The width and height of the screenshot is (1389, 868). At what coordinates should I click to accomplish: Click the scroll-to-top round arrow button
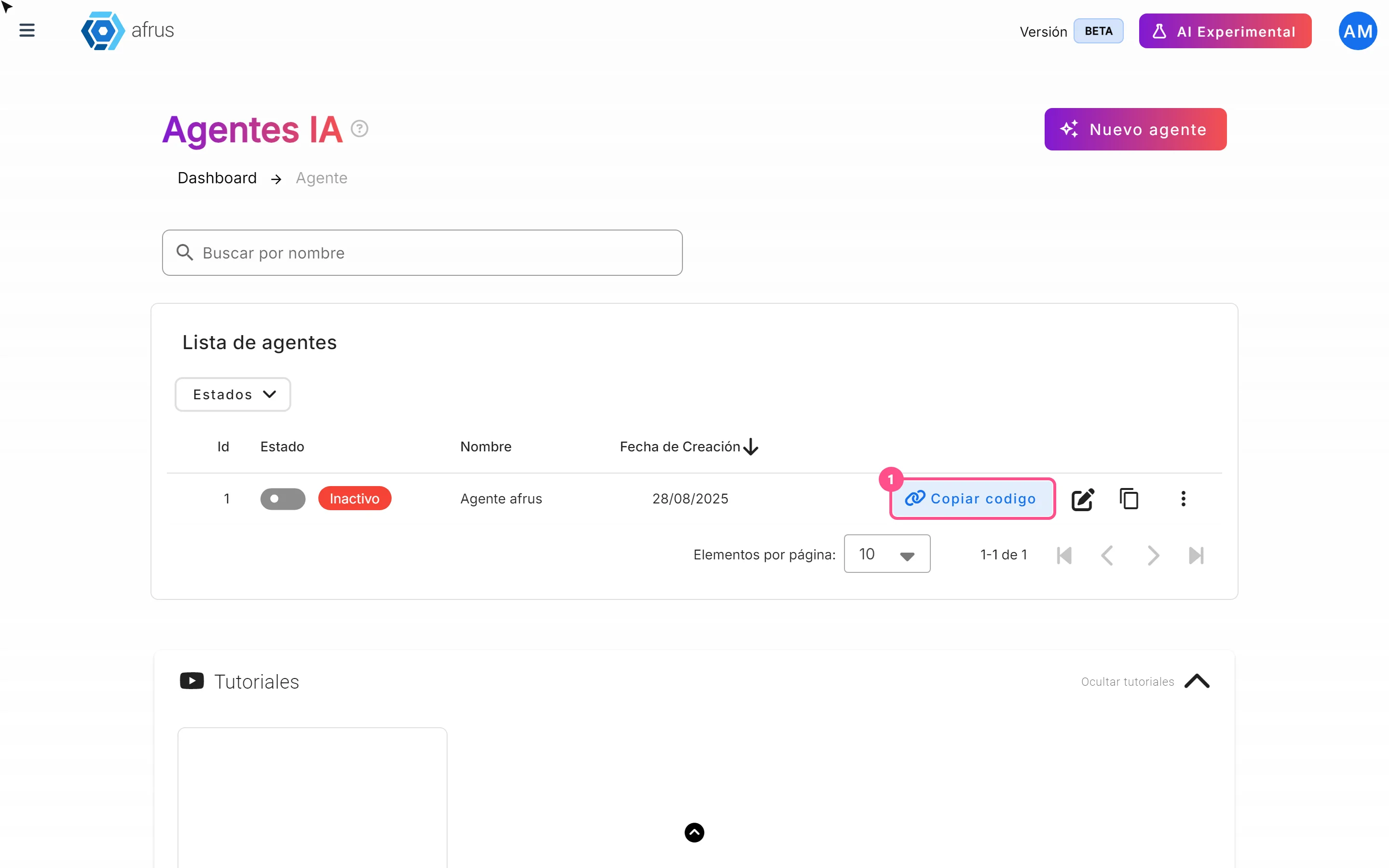(694, 832)
